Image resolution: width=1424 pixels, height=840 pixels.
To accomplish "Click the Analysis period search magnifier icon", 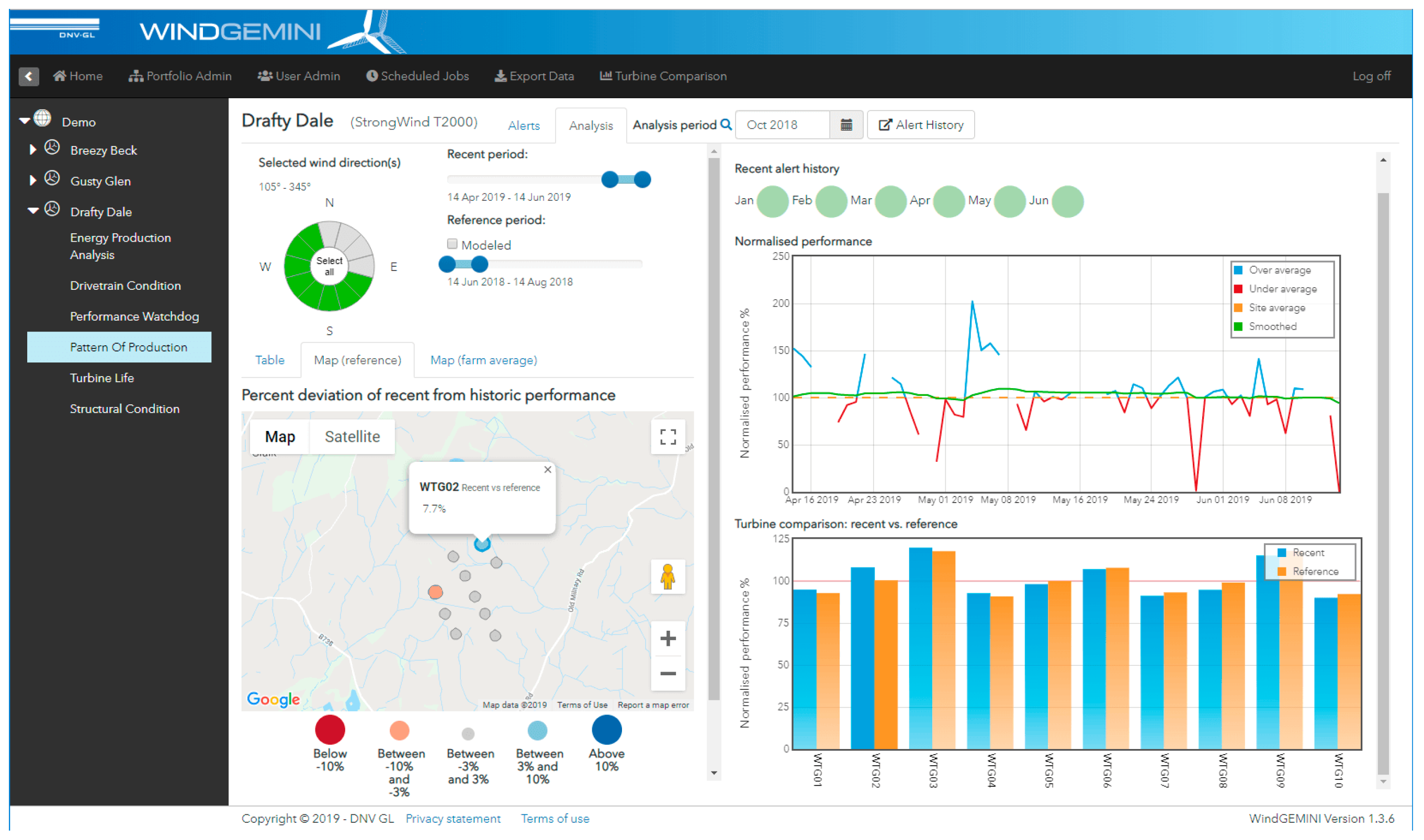I will (726, 125).
